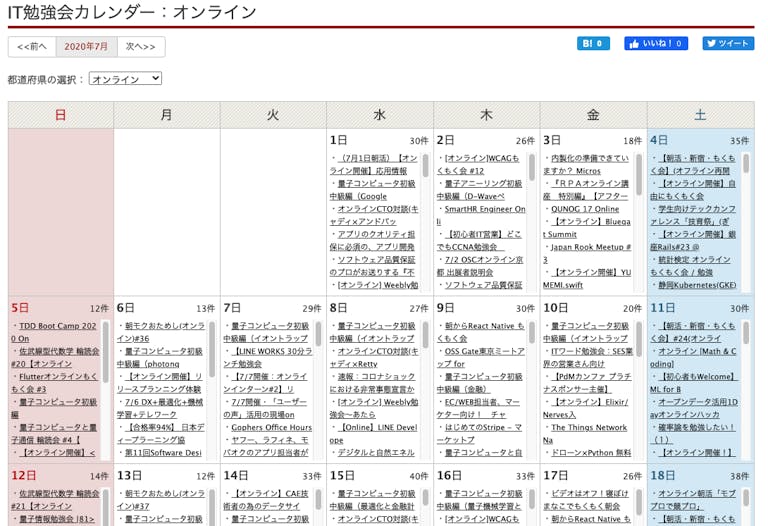This screenshot has height=526, width=768.
Task: Open July 6 event 朝モクおためし(オンライン)#36
Action: pyautogui.click(x=161, y=332)
